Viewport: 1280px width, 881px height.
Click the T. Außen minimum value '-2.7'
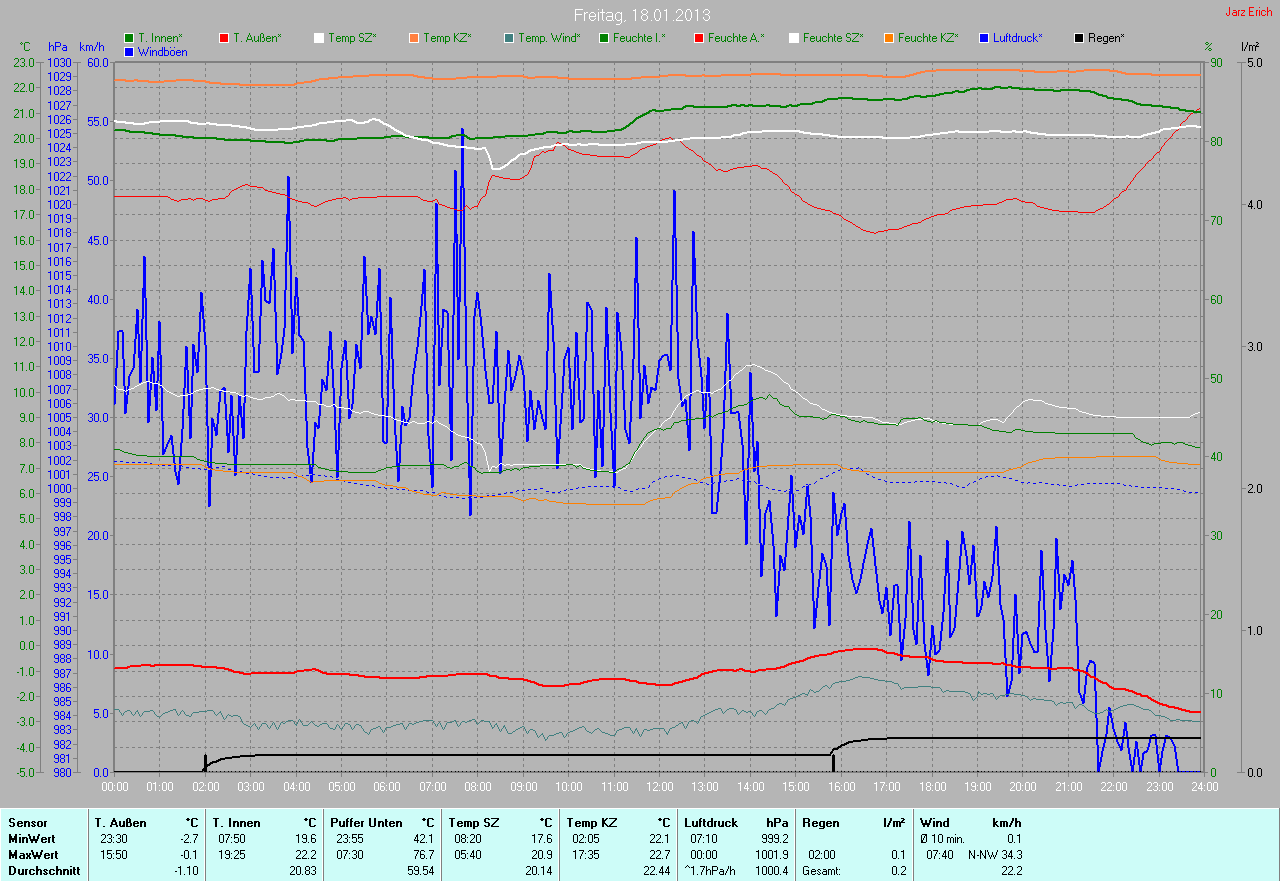coord(187,838)
